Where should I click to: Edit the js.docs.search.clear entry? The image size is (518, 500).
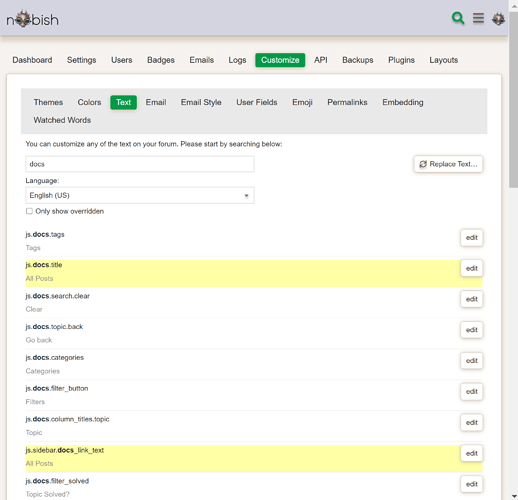(x=472, y=299)
